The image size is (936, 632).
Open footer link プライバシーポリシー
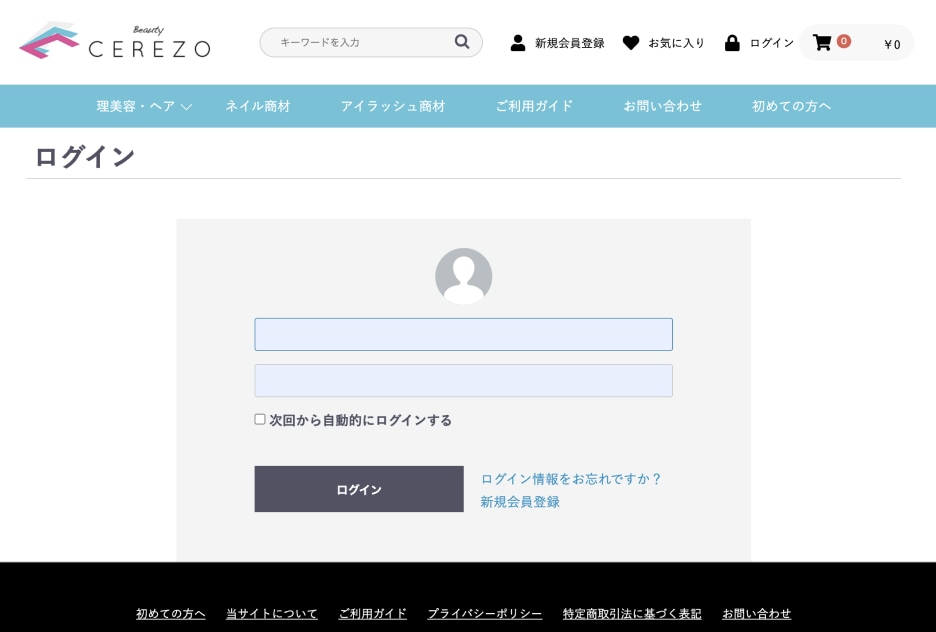(x=485, y=613)
